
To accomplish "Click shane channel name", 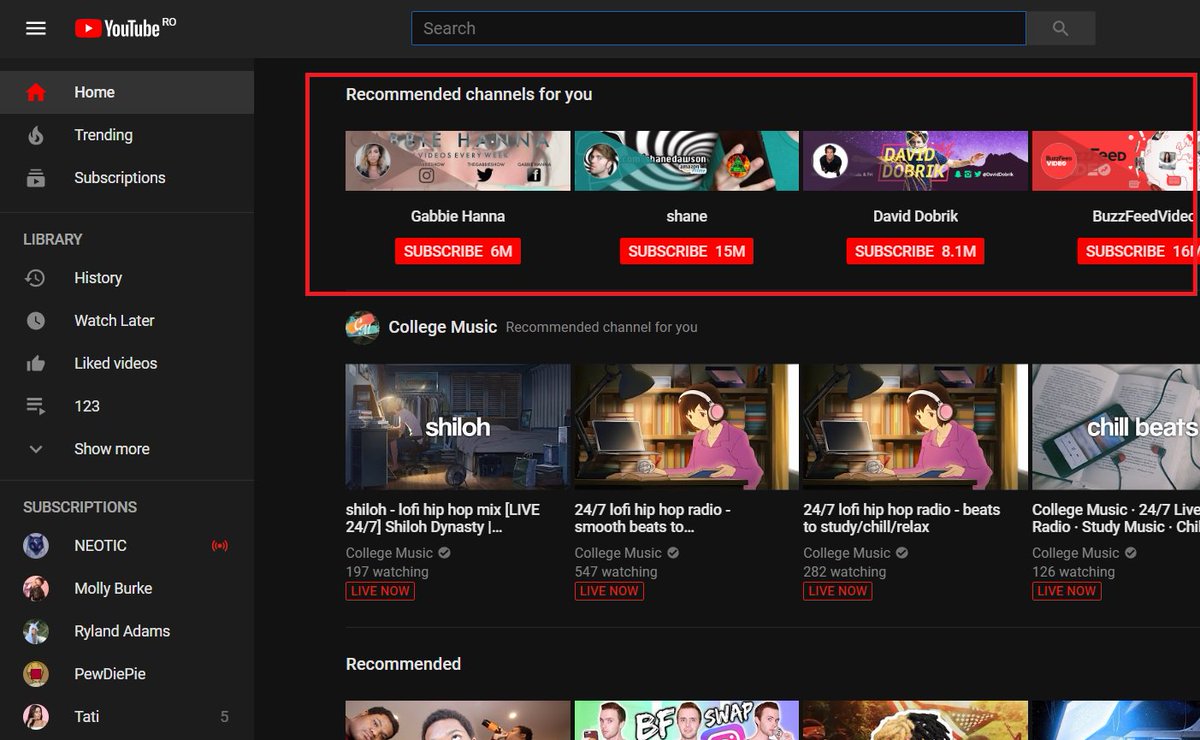I will click(687, 216).
